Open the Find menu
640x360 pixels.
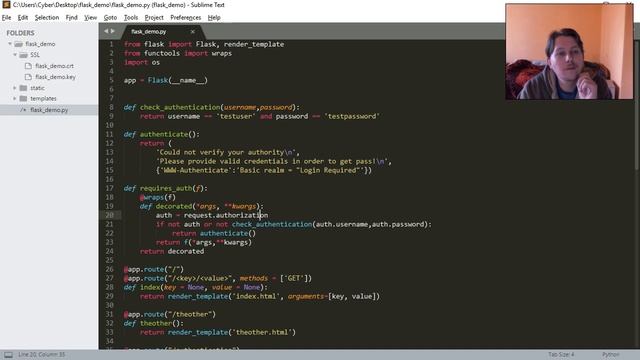click(x=71, y=18)
